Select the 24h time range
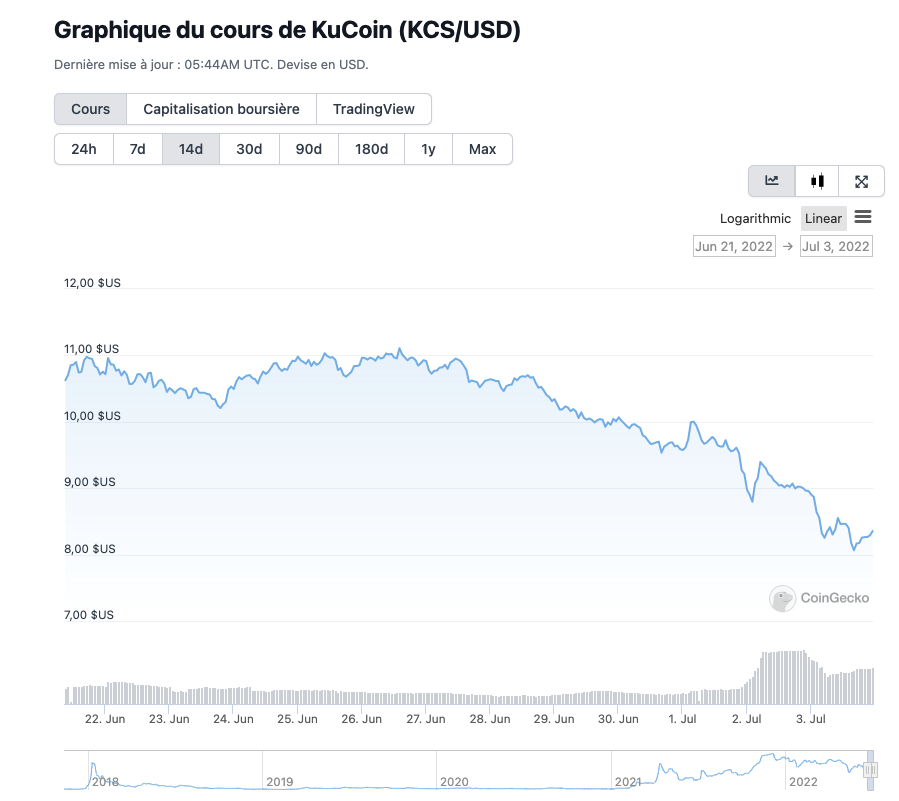Screen dimensions: 899x801 pos(84,149)
